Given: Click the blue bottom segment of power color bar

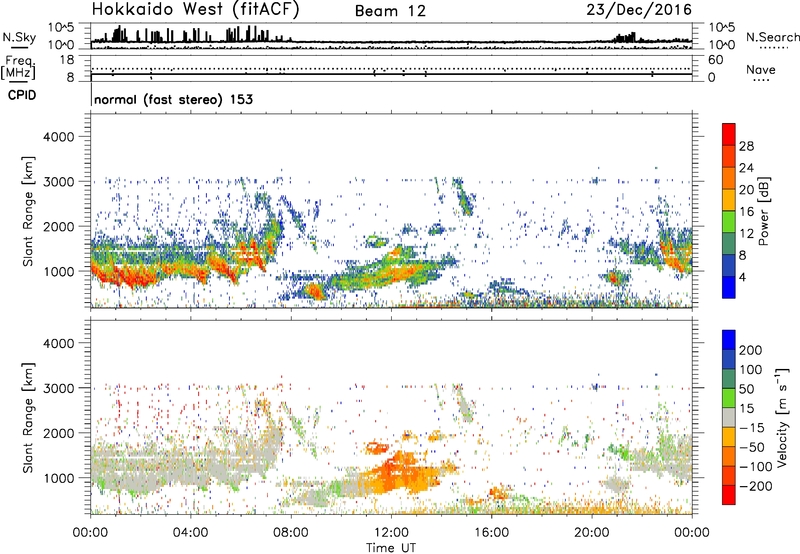Looking at the screenshot, I should (x=729, y=287).
